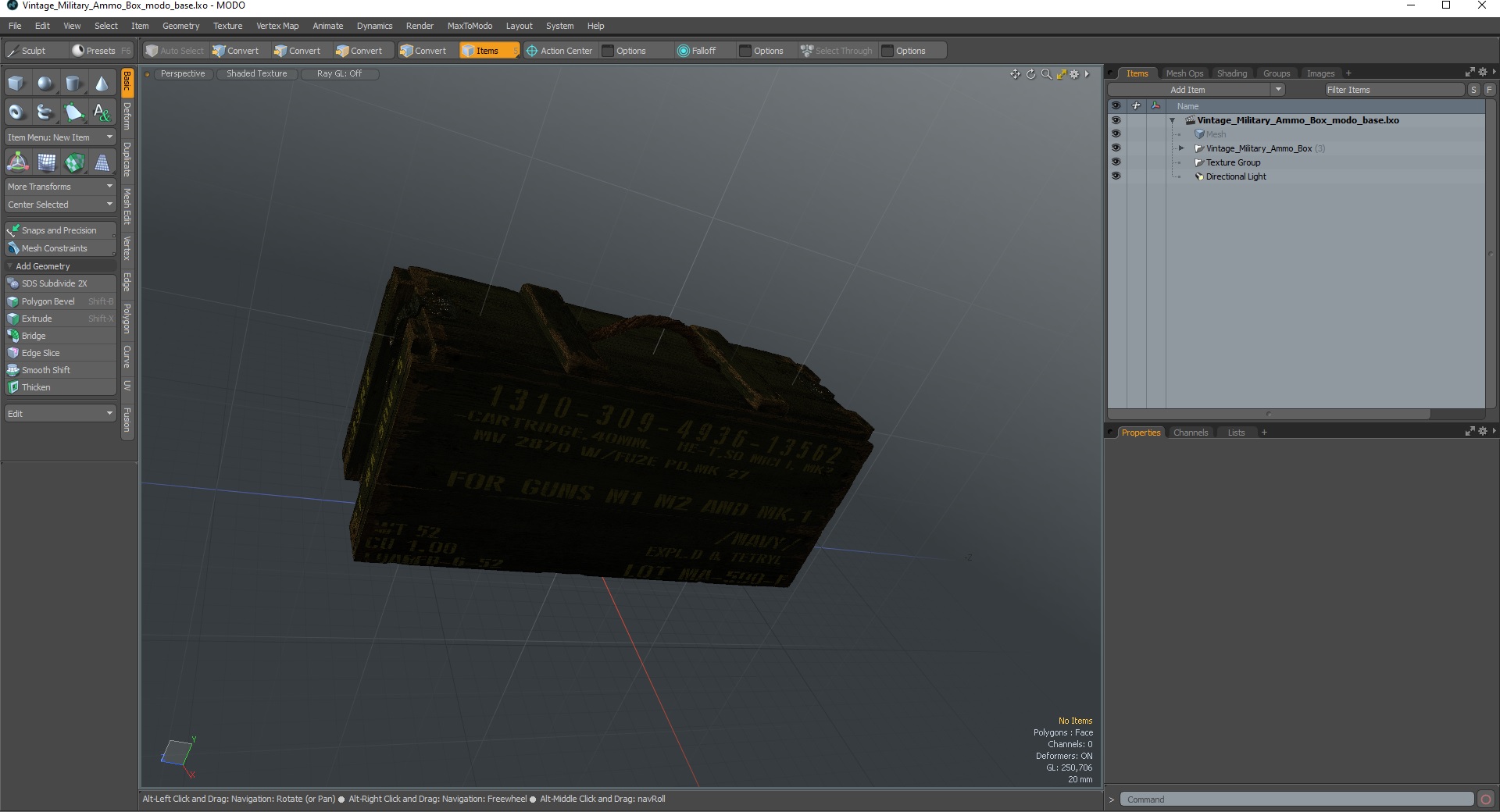Toggle visibility of the Mesh item
This screenshot has width=1500, height=812.
point(1116,134)
